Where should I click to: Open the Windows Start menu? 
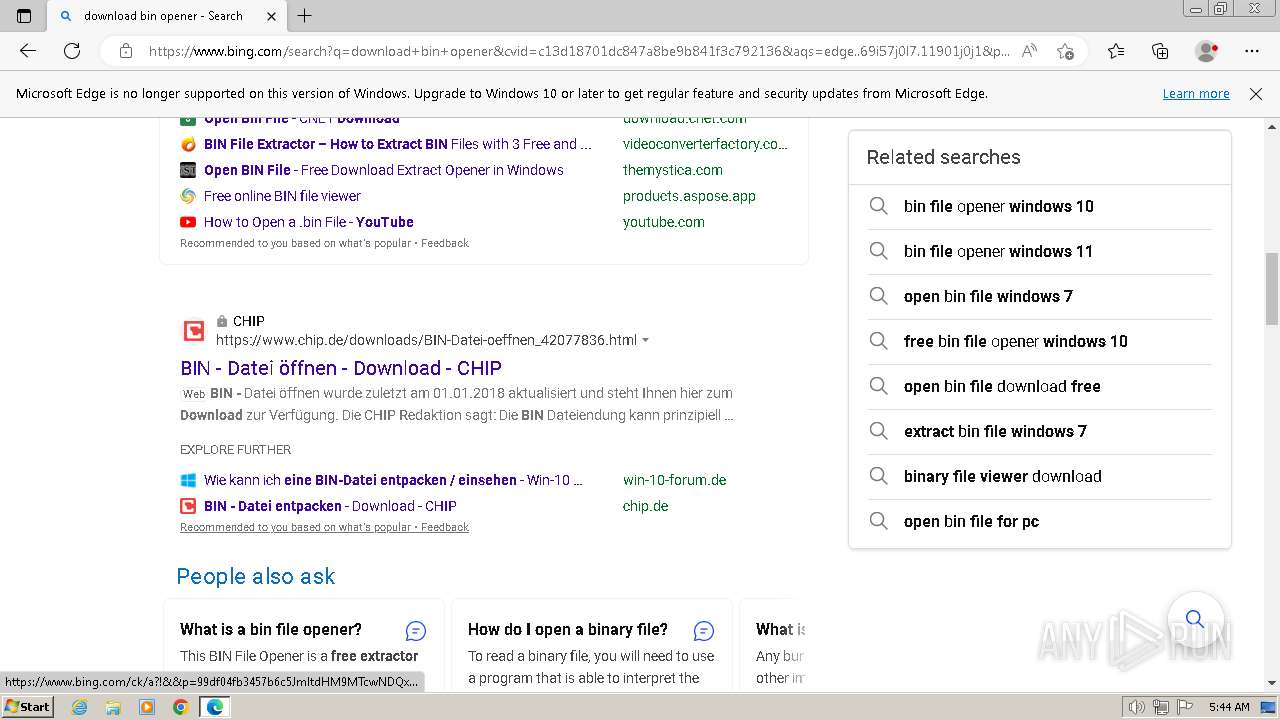click(27, 706)
